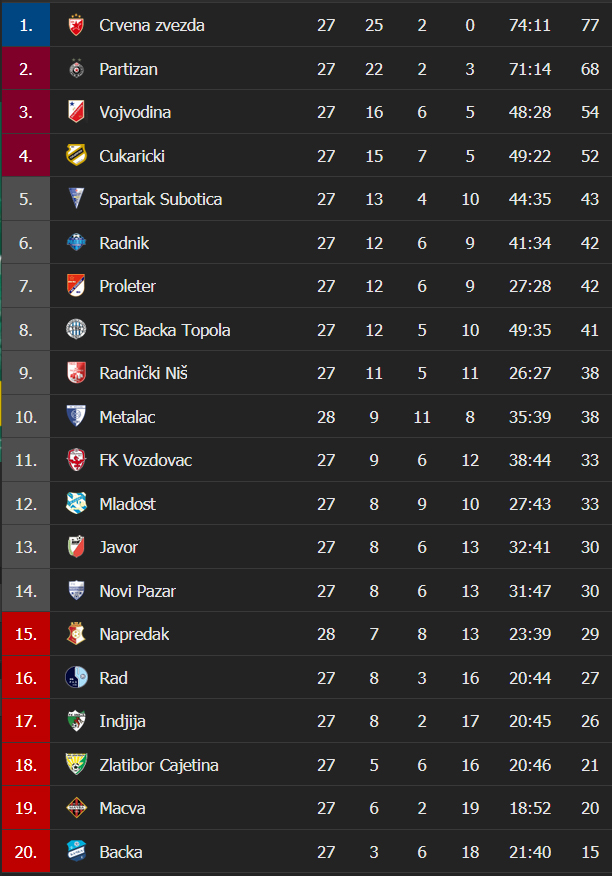612x876 pixels.
Task: Click the Macva diamond-shaped logo
Action: pos(76,808)
